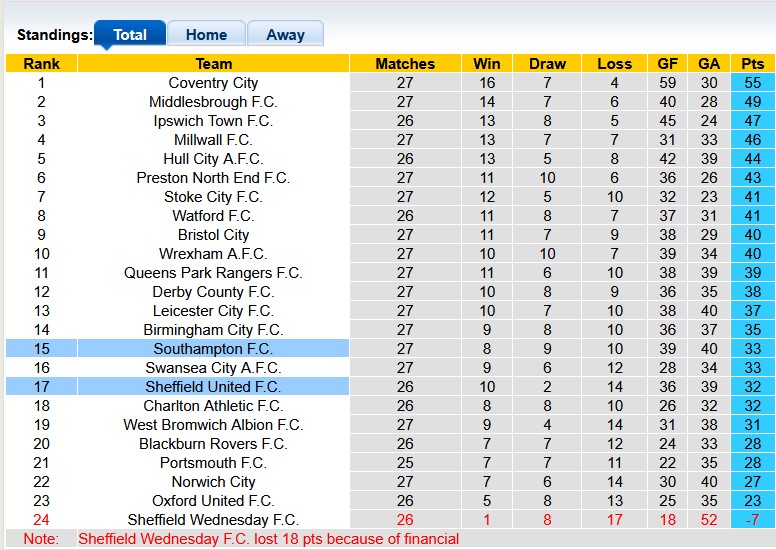The height and width of the screenshot is (550, 776).
Task: Open Queens Park Rangers F.C. link
Action: (x=213, y=273)
